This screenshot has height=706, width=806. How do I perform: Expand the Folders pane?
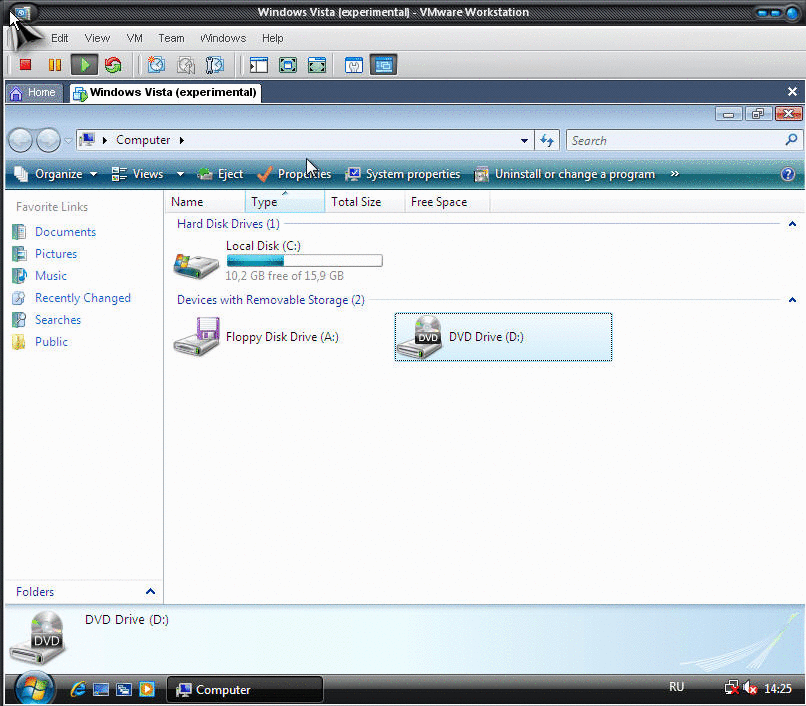click(x=150, y=591)
